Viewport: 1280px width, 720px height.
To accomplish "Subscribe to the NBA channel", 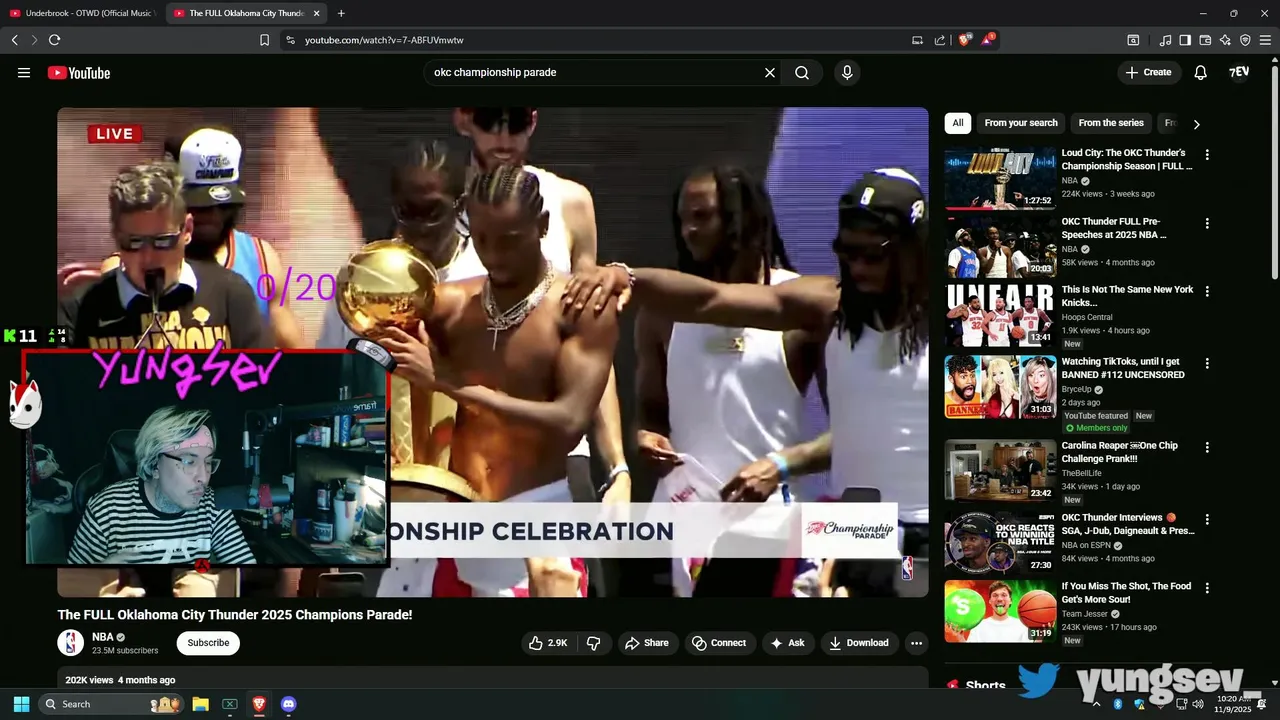I will click(208, 643).
